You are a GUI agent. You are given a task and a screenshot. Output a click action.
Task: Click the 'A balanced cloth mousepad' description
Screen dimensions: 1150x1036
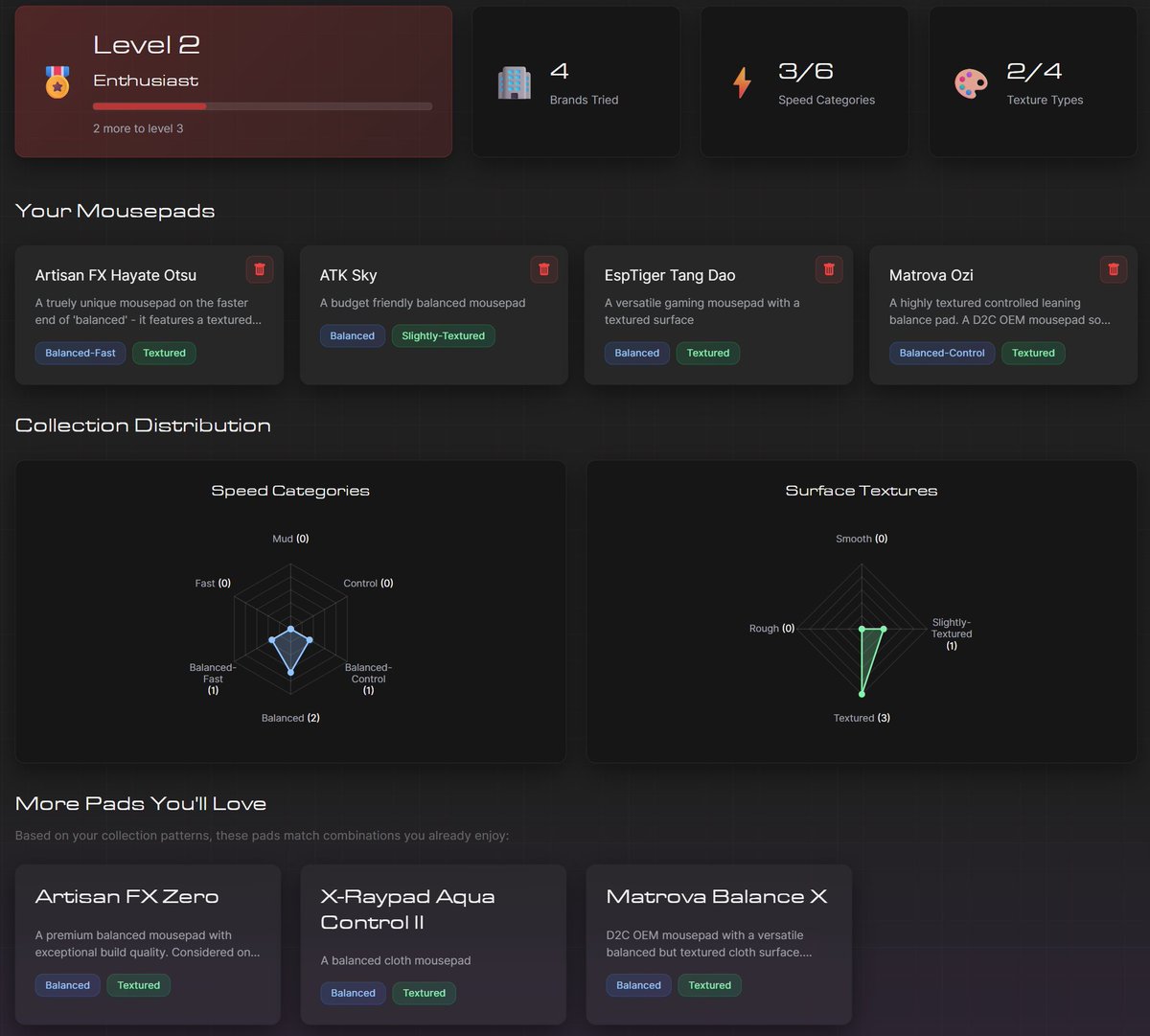(396, 960)
